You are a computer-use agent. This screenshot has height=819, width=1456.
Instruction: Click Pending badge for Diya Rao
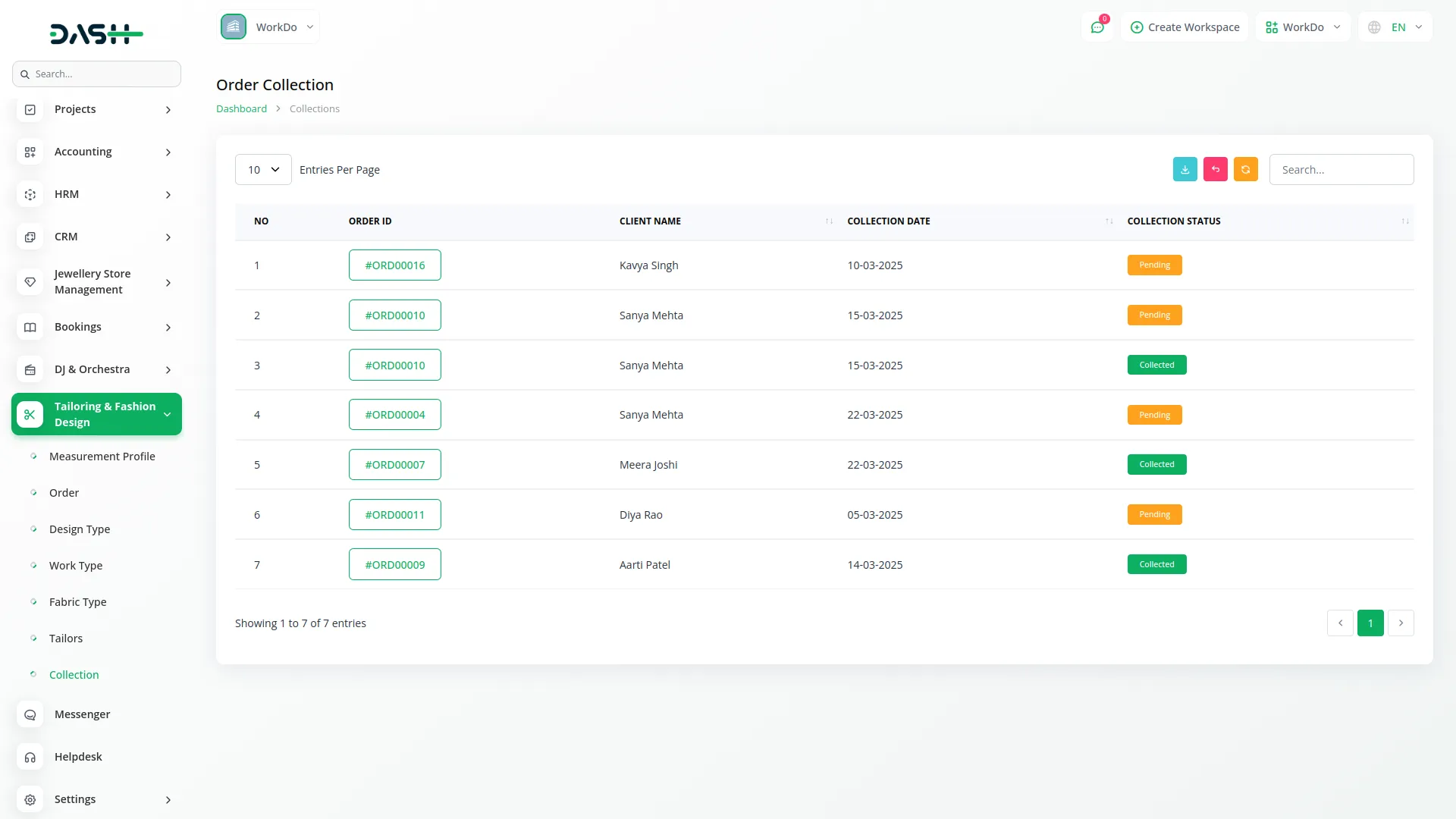[x=1154, y=514]
